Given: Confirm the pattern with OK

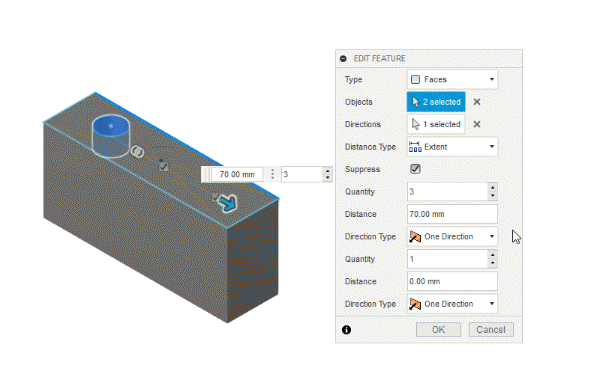Looking at the screenshot, I should click(438, 330).
